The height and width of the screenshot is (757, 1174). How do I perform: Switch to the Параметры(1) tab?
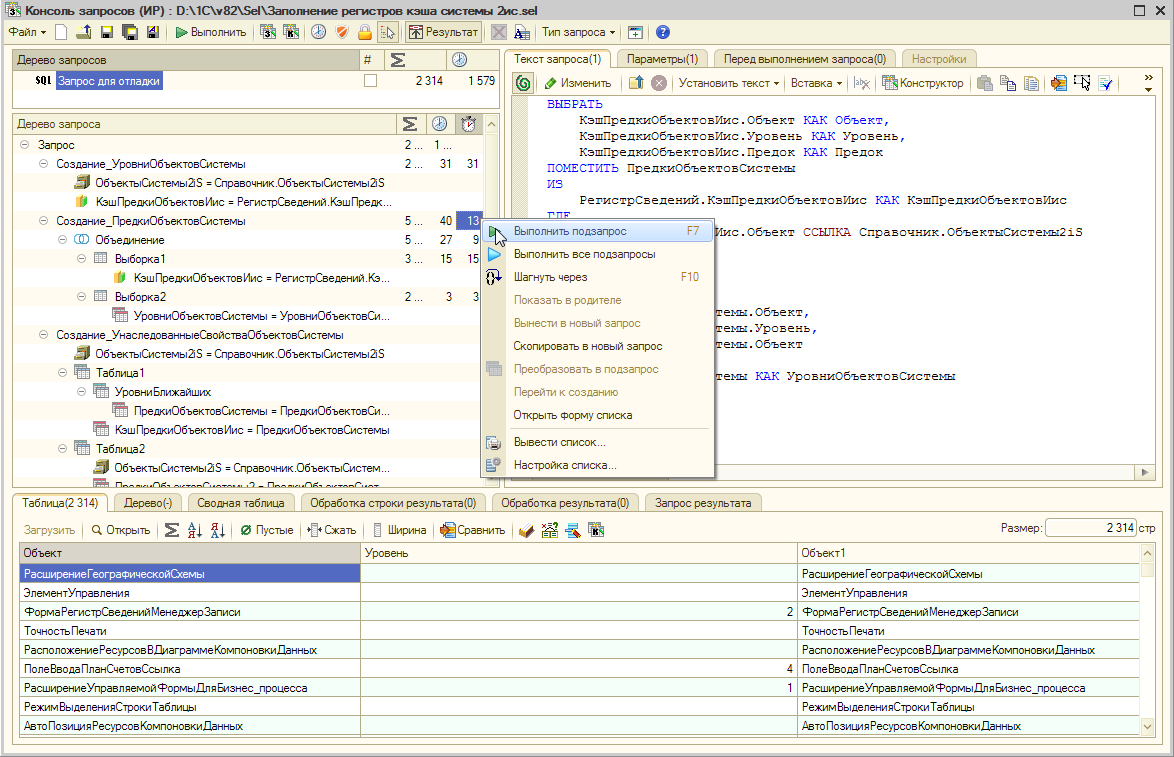661,59
